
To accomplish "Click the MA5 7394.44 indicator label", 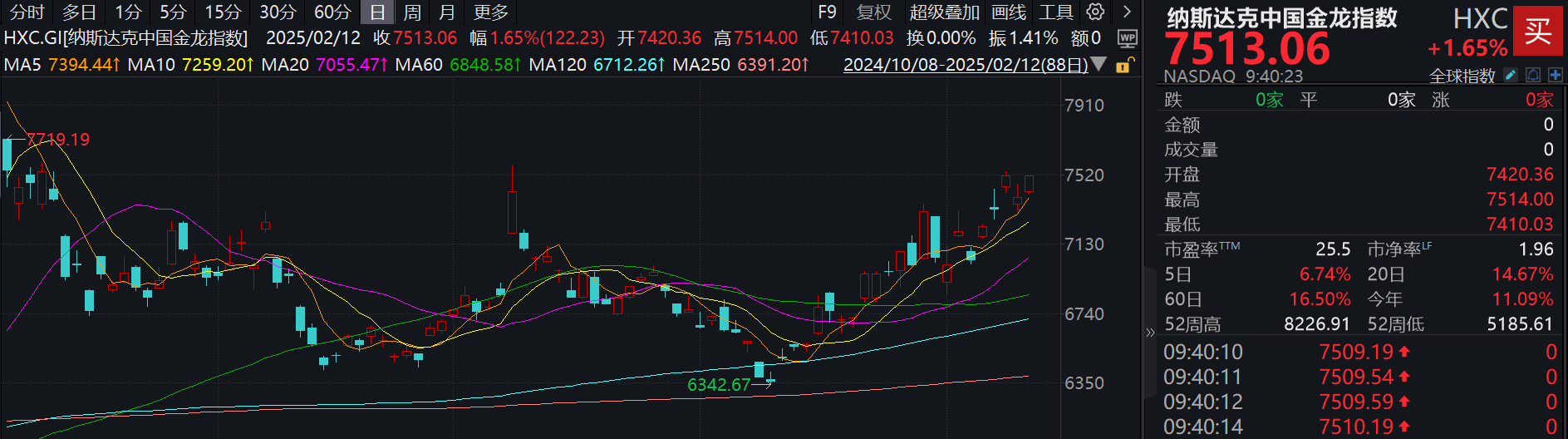I will click(62, 64).
